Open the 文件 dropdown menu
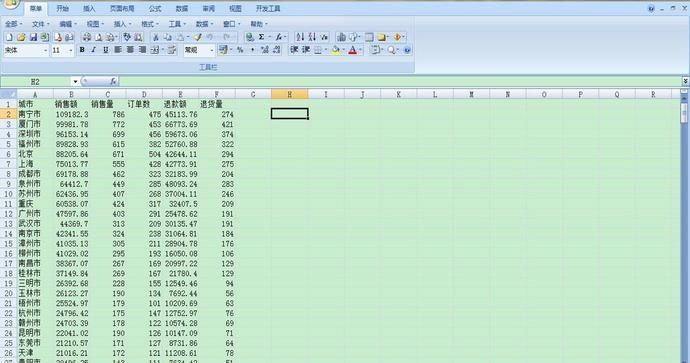This screenshot has height=363, width=690. pyautogui.click(x=40, y=24)
